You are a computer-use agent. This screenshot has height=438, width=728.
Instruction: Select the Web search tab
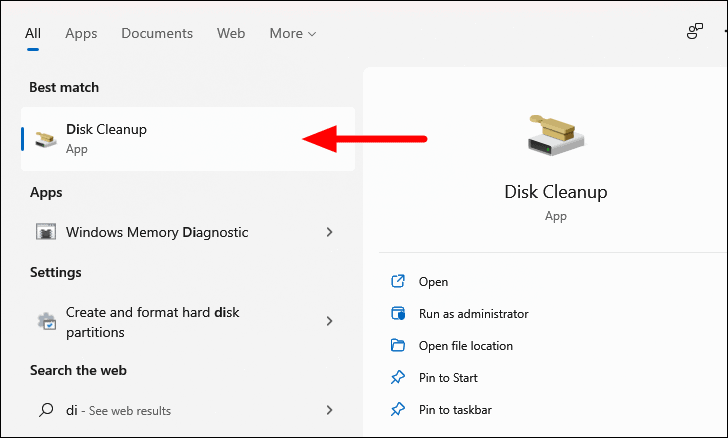click(231, 33)
